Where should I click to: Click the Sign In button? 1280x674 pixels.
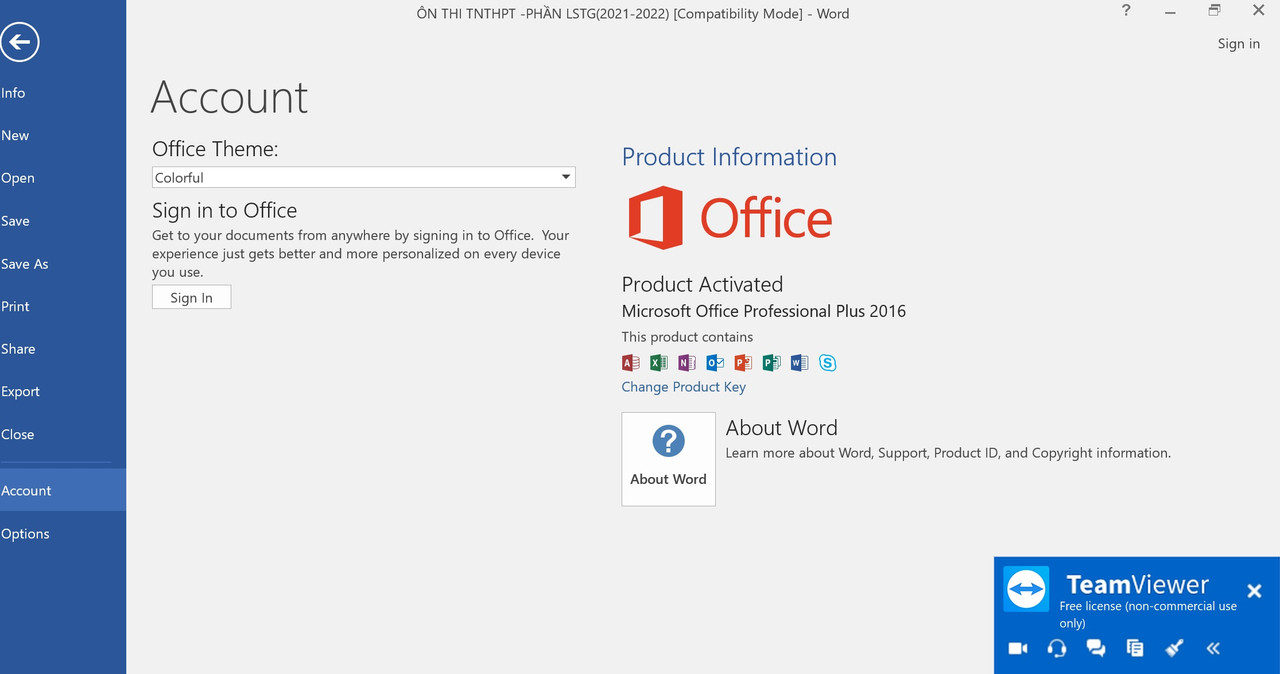click(191, 297)
